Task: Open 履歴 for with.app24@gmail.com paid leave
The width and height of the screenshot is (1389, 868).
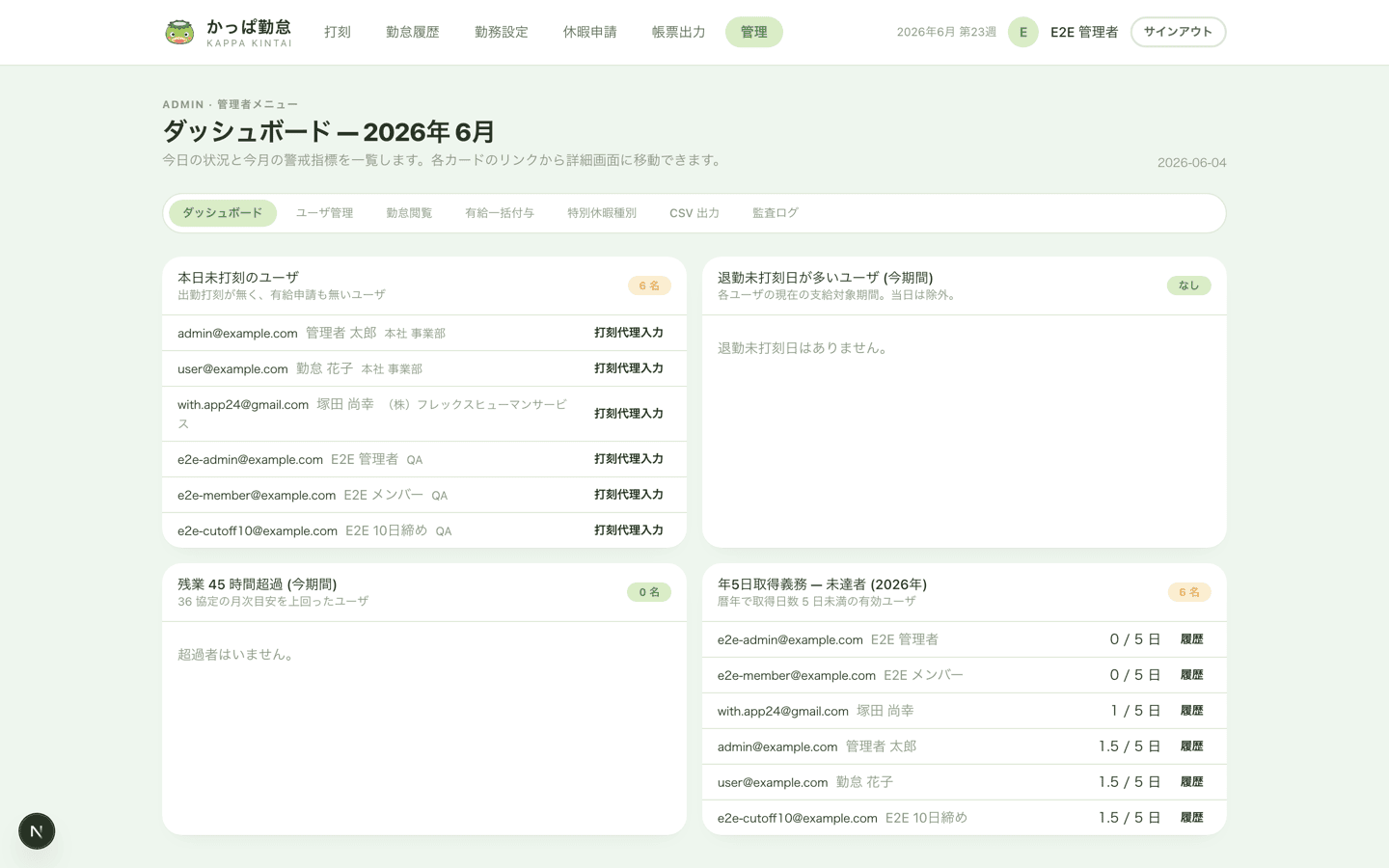Action: point(1192,711)
